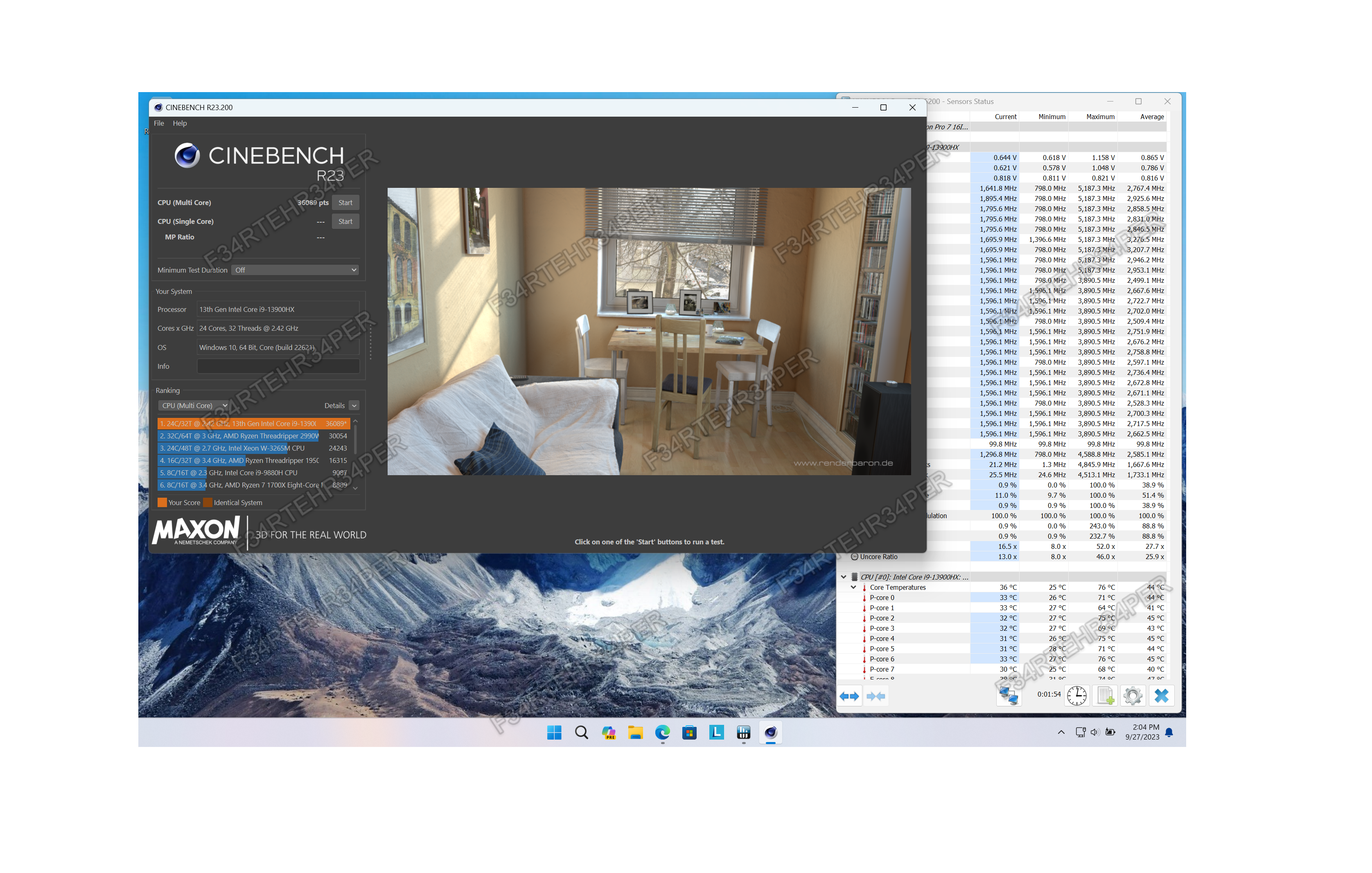
Task: Close sensors with the blue X icon
Action: [x=1161, y=696]
